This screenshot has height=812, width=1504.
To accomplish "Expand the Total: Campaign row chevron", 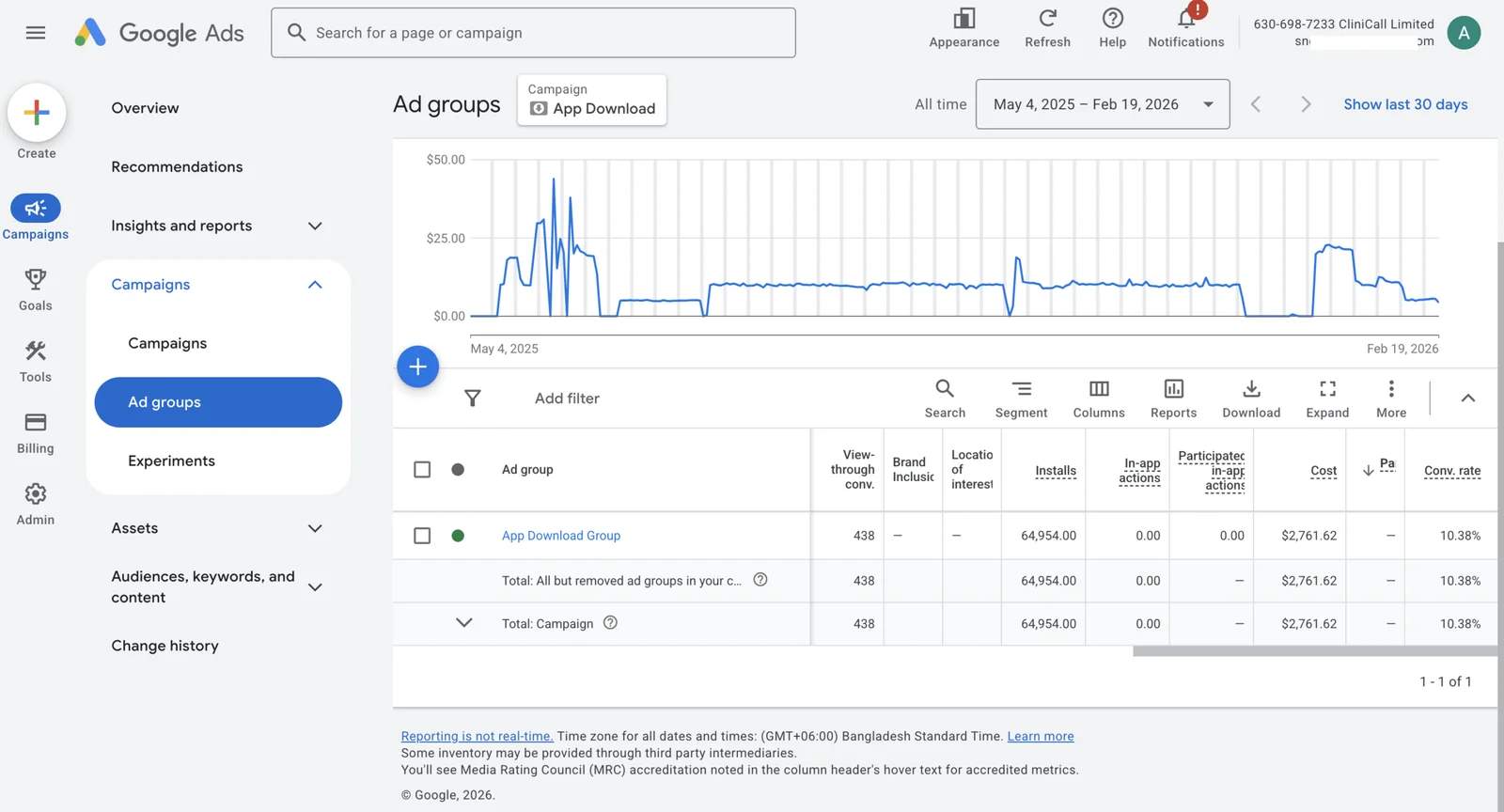I will (463, 623).
